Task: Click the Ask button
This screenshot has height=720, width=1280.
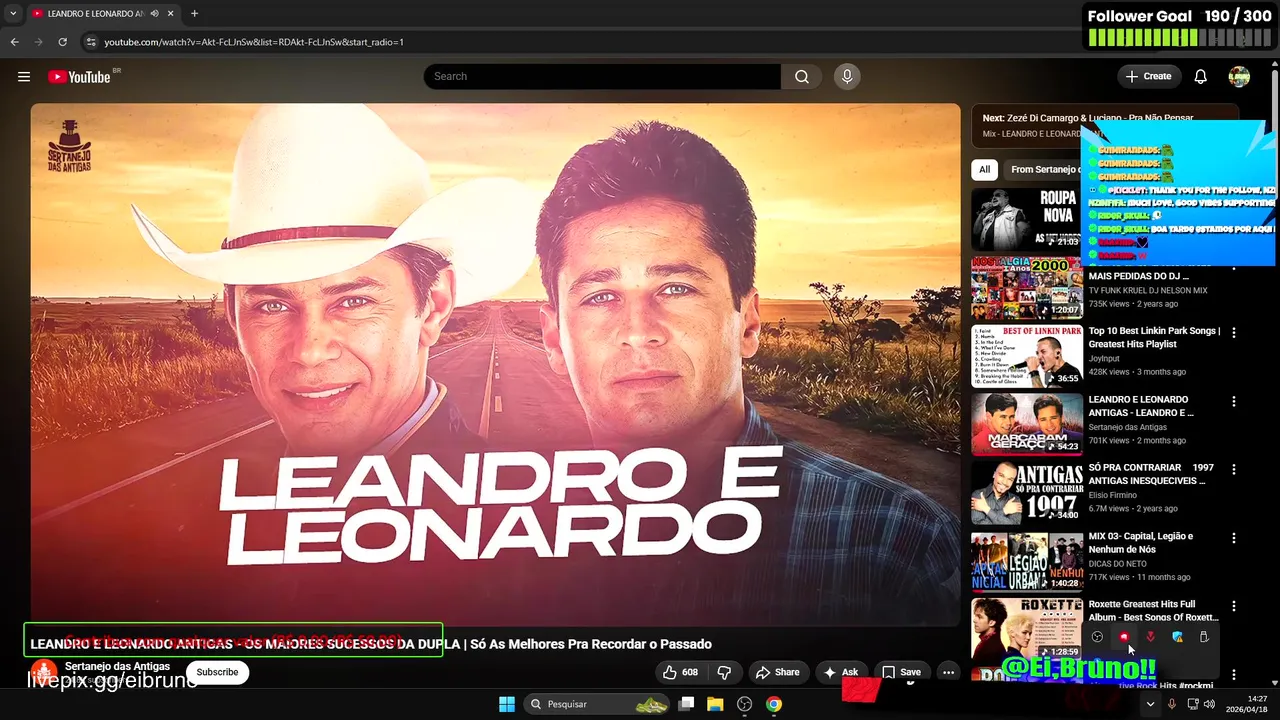Action: [x=841, y=673]
